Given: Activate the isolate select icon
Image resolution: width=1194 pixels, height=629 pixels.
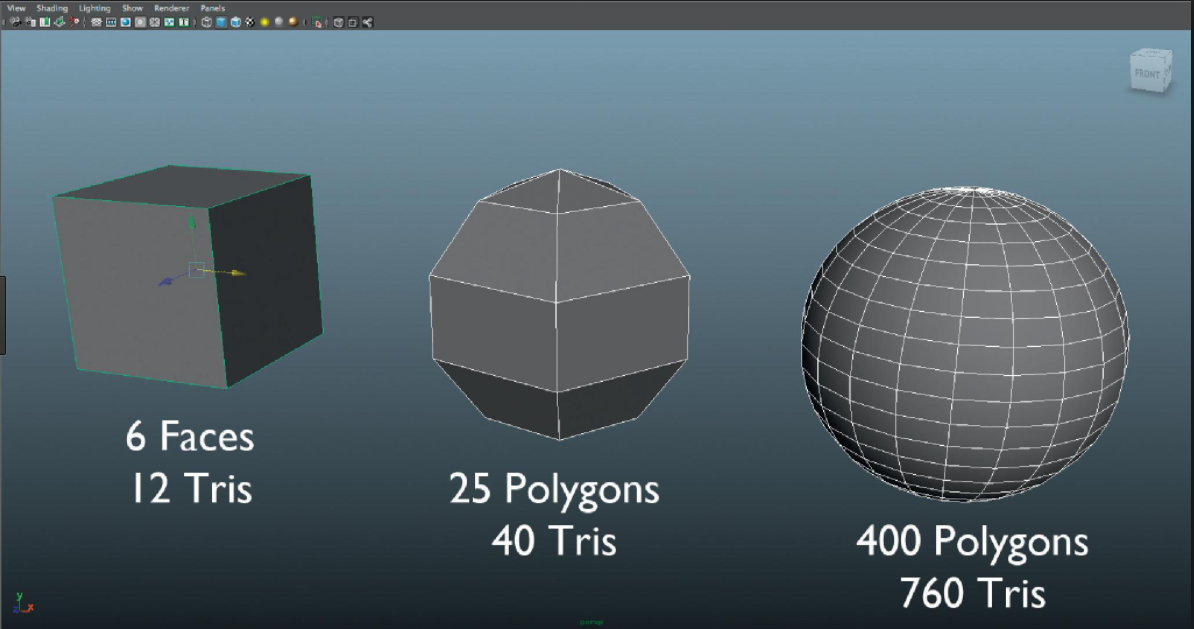Looking at the screenshot, I should [316, 21].
